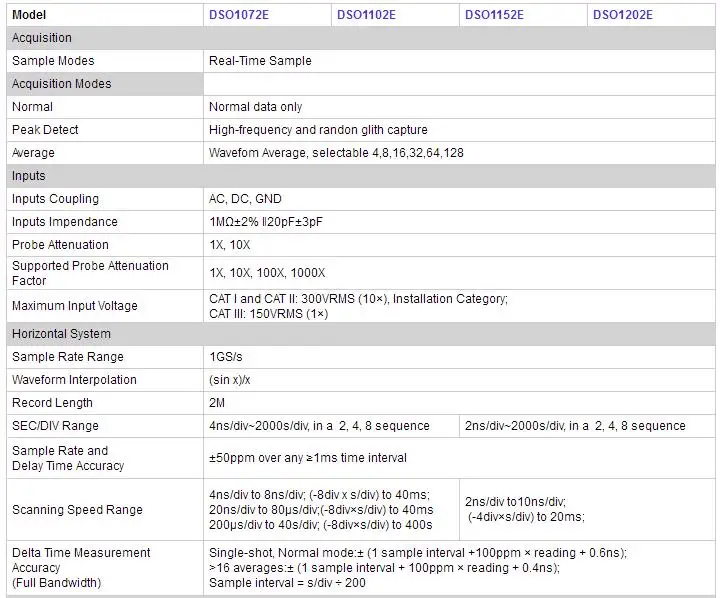Click the '4ns/div~2000s/div' range cell
The height and width of the screenshot is (598, 720).
point(332,426)
